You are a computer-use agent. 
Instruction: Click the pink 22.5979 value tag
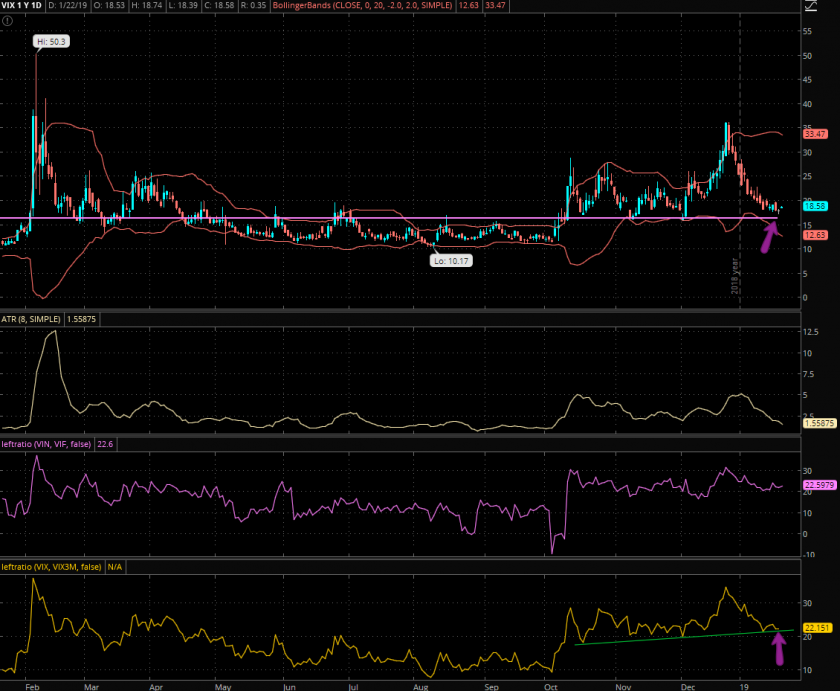816,487
